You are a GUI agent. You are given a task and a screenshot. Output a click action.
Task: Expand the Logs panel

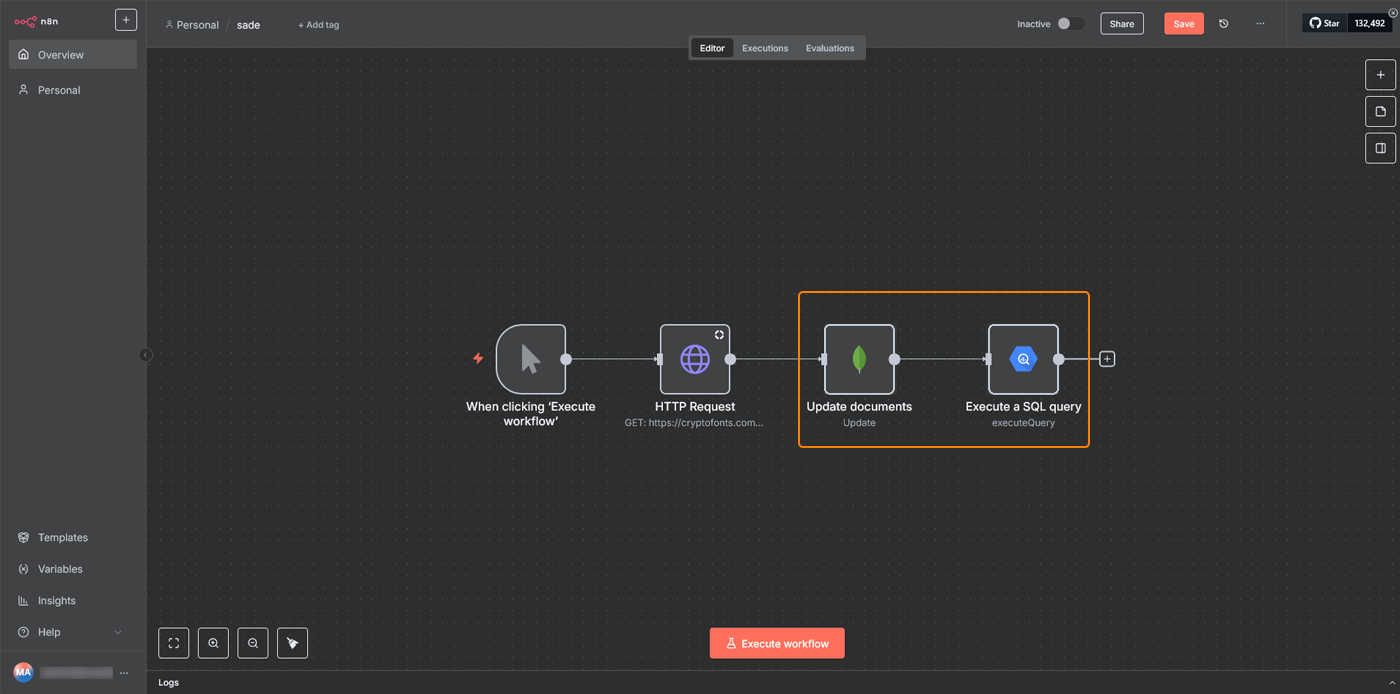pyautogui.click(x=1391, y=682)
